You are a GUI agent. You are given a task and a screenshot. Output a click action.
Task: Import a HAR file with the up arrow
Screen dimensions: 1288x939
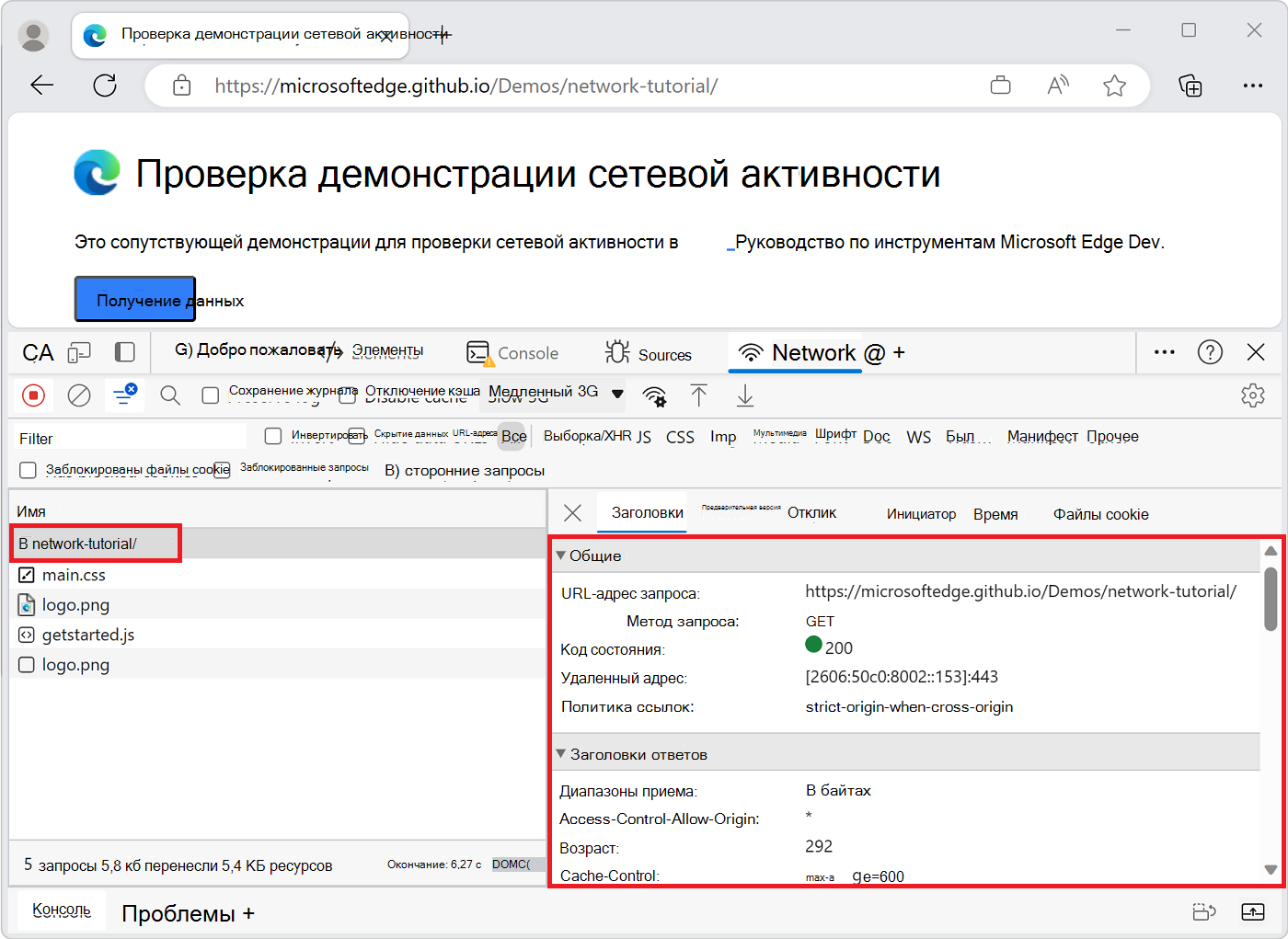pos(699,395)
